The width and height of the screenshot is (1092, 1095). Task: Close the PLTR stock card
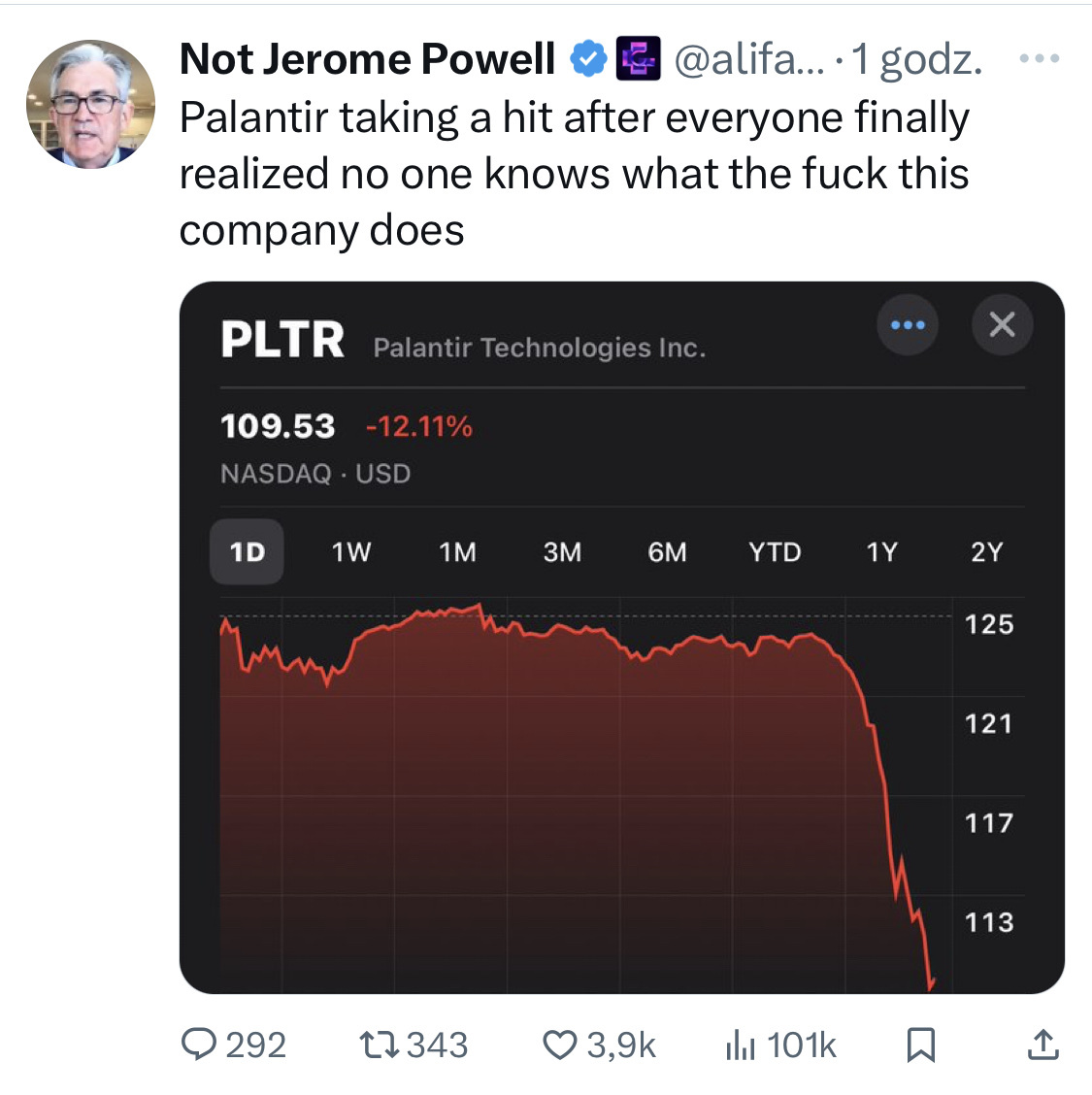click(1002, 324)
